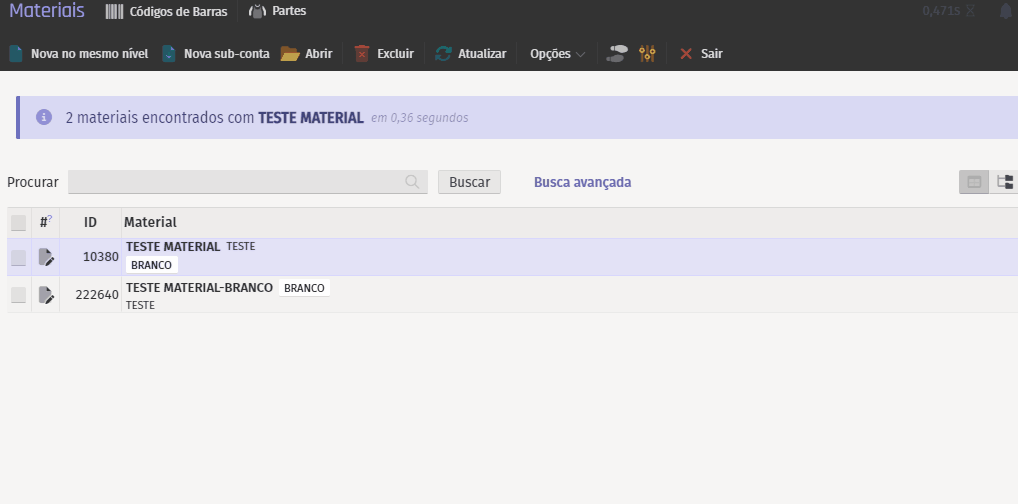Viewport: 1018px width, 504px height.
Task: Click Atualizar to refresh the list
Action: coord(471,54)
